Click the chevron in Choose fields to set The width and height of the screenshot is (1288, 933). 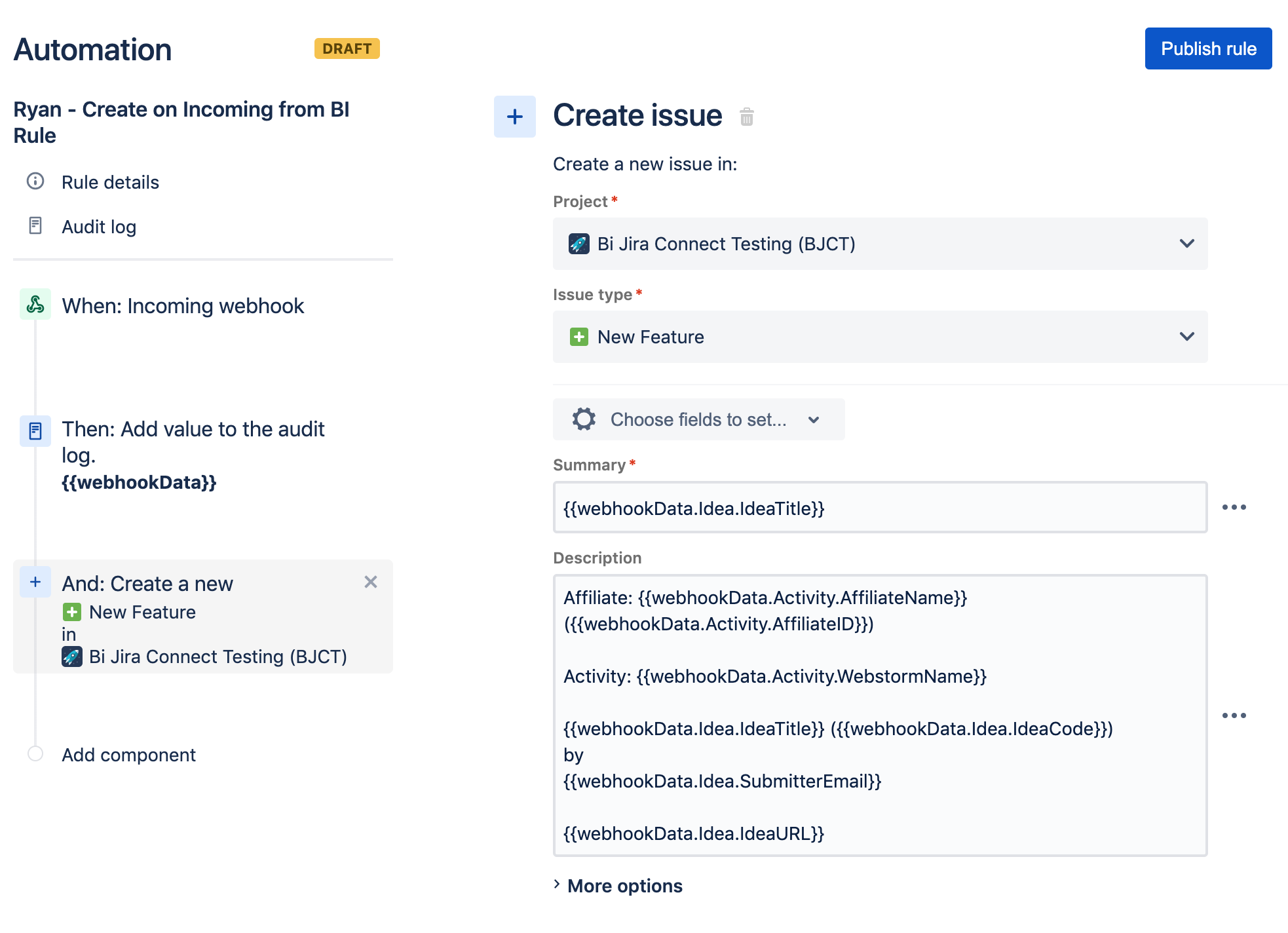[814, 420]
